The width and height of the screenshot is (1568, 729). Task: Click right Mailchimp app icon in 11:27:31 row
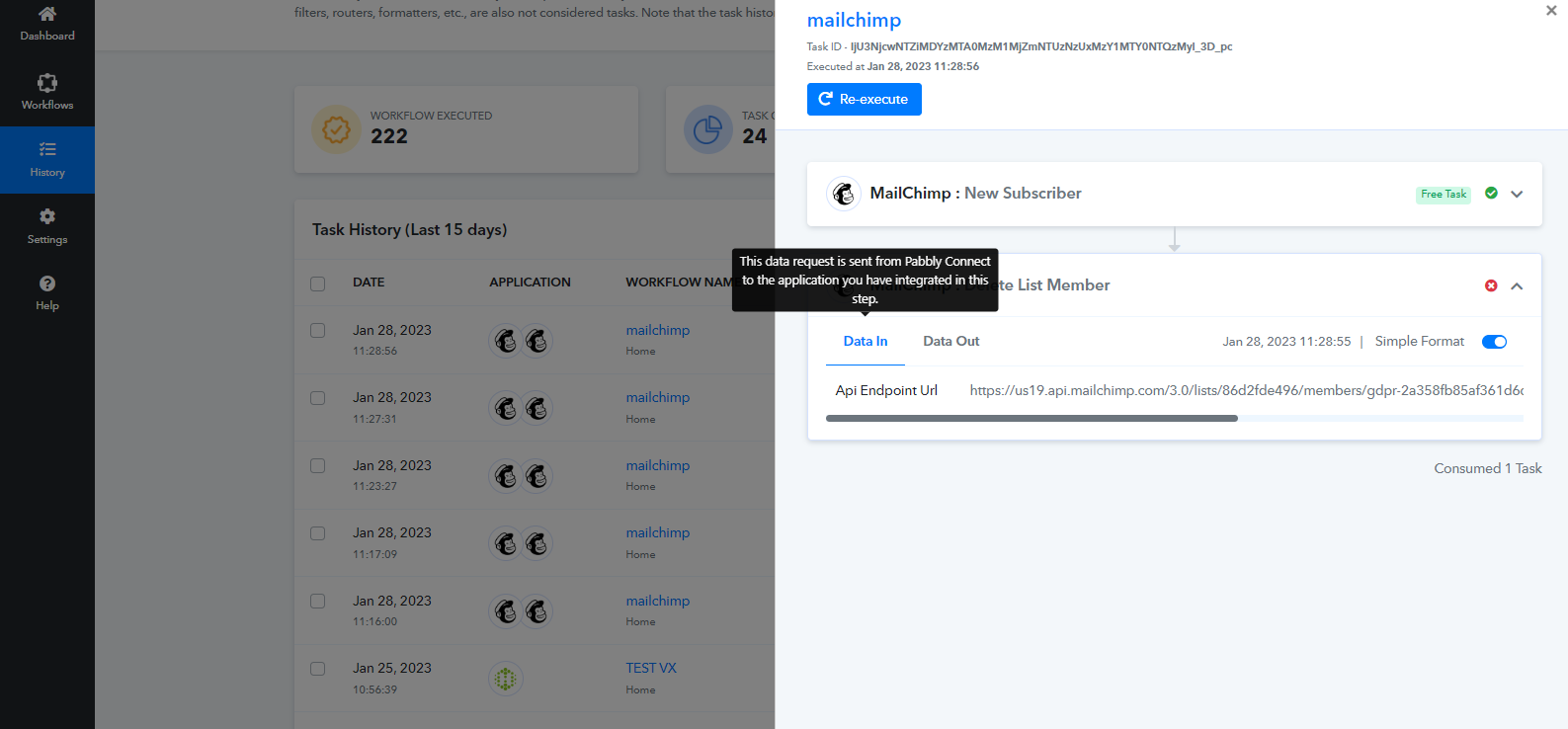coord(536,408)
